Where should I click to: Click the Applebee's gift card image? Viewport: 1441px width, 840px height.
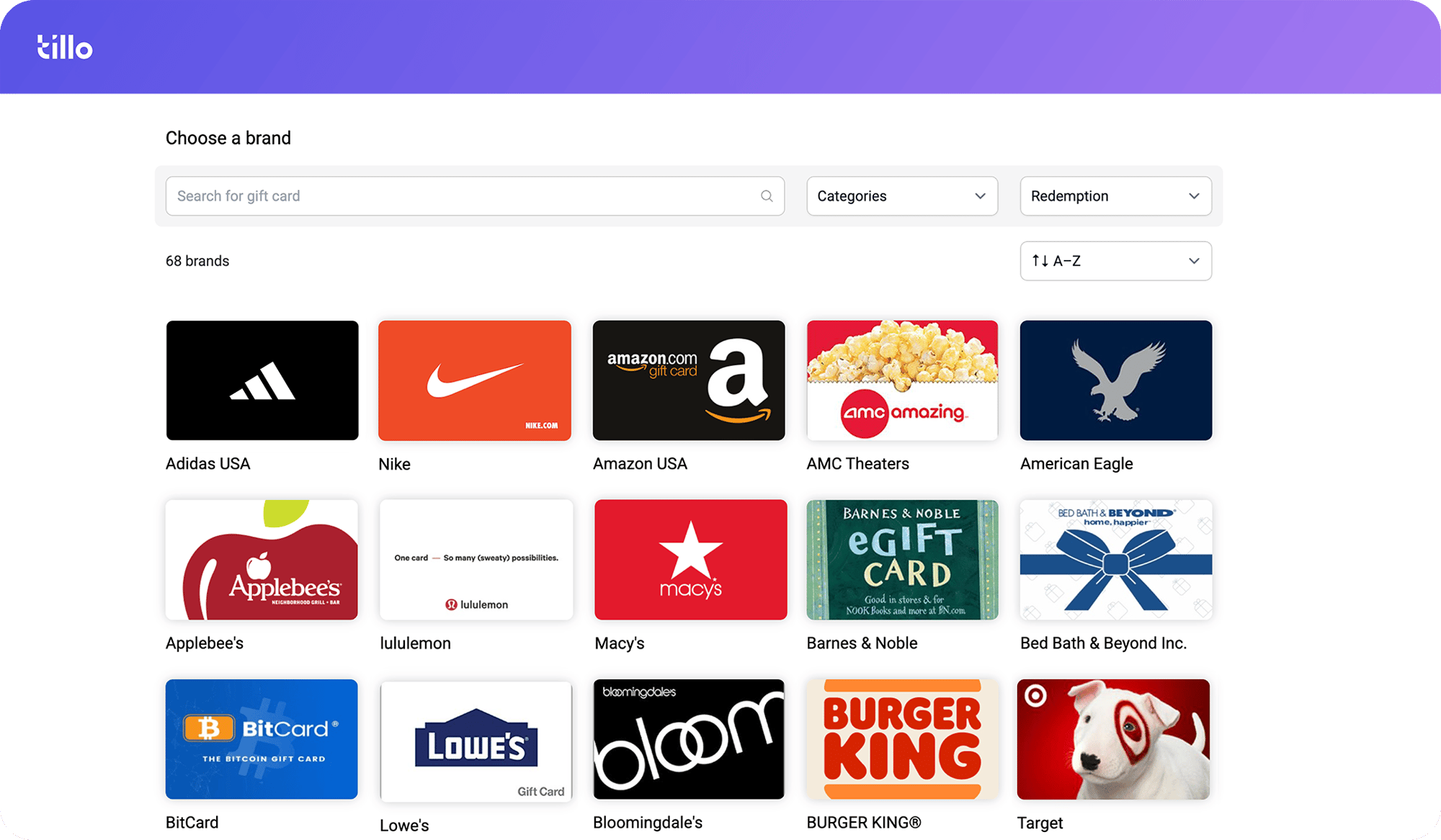coord(262,560)
